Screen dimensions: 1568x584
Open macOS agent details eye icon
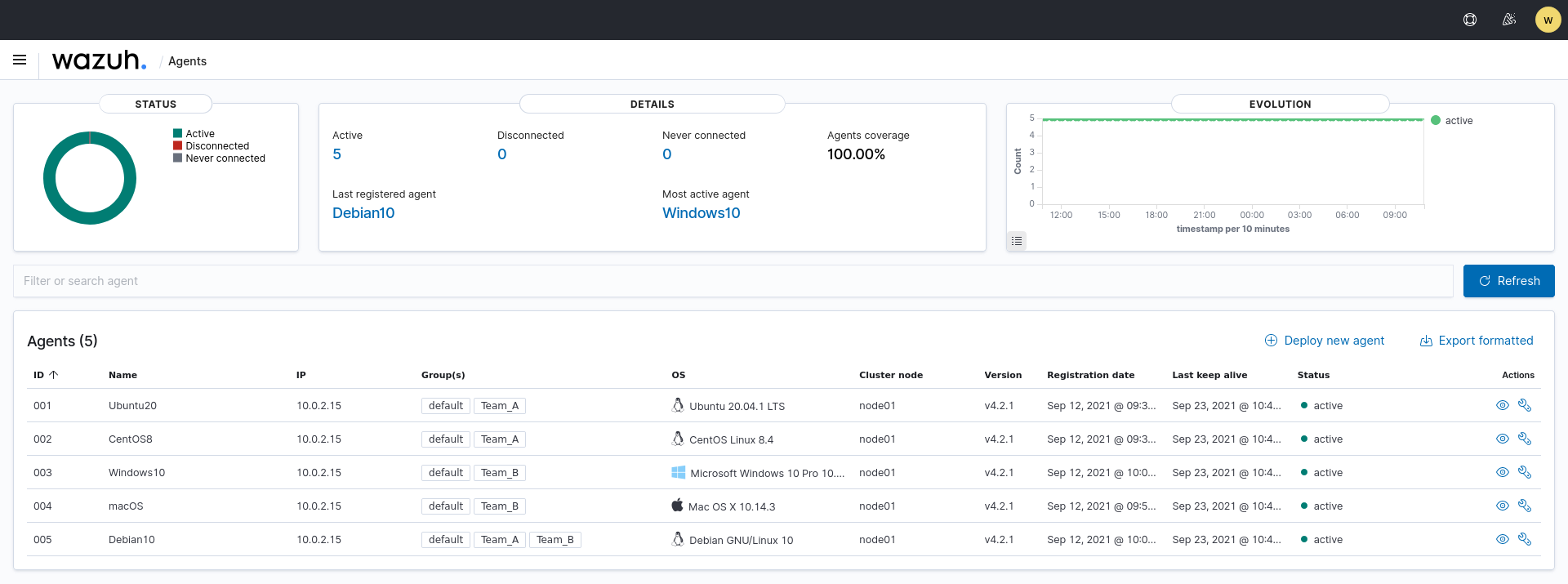click(x=1502, y=506)
